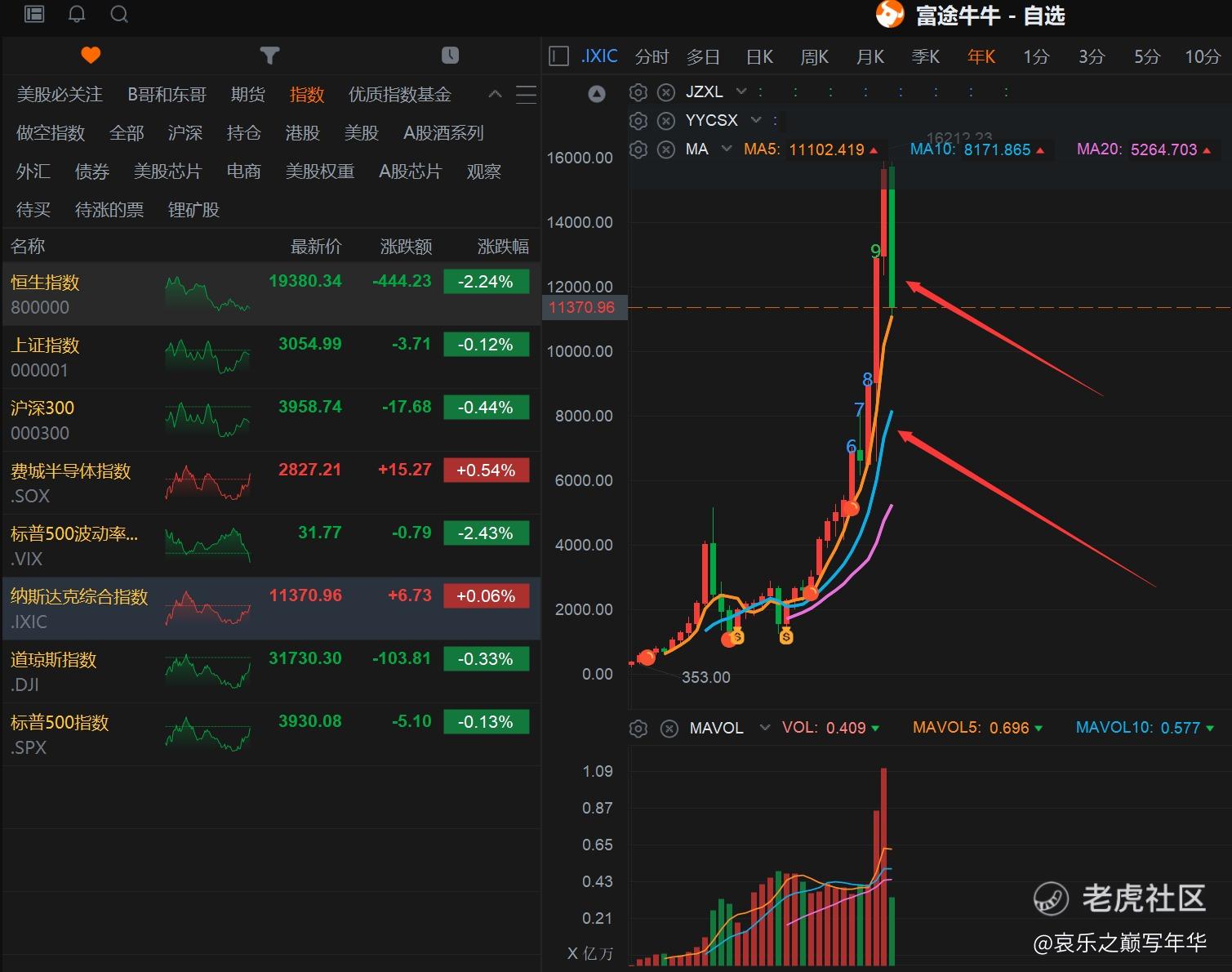Viewport: 1232px width, 972px height.
Task: Remove the MAVOL indicator
Action: coord(669,729)
